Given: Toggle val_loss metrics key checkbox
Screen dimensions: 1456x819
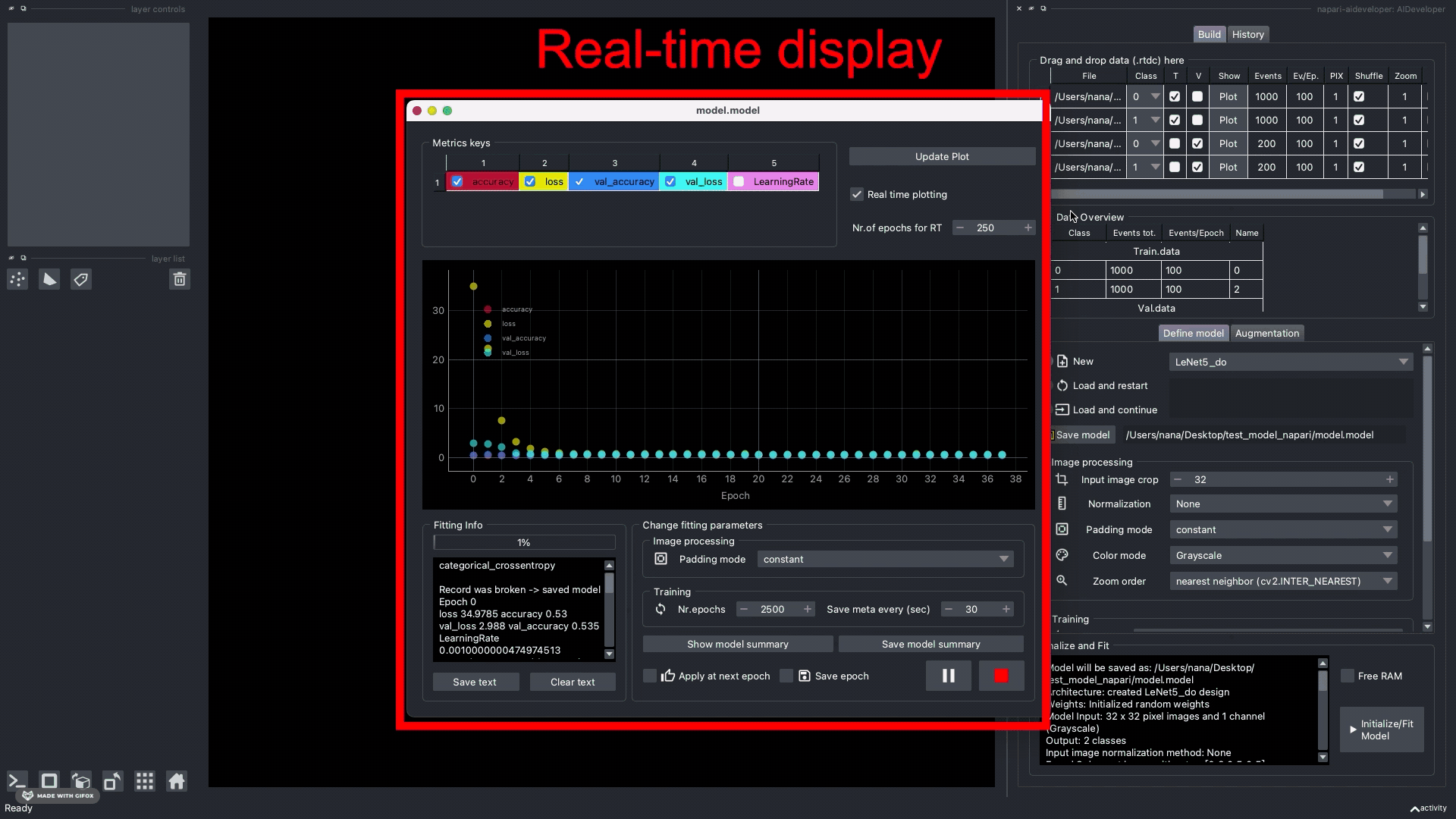Looking at the screenshot, I should (x=670, y=181).
